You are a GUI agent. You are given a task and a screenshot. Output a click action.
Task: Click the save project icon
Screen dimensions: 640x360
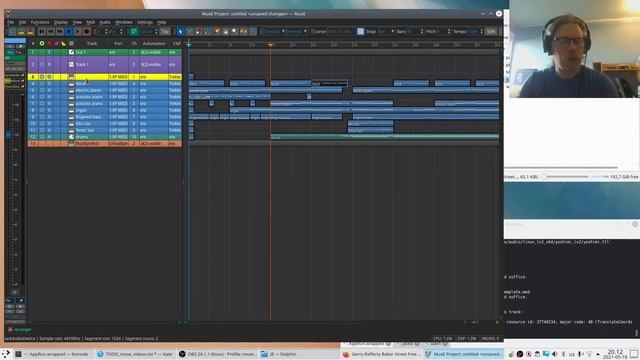tap(30, 31)
